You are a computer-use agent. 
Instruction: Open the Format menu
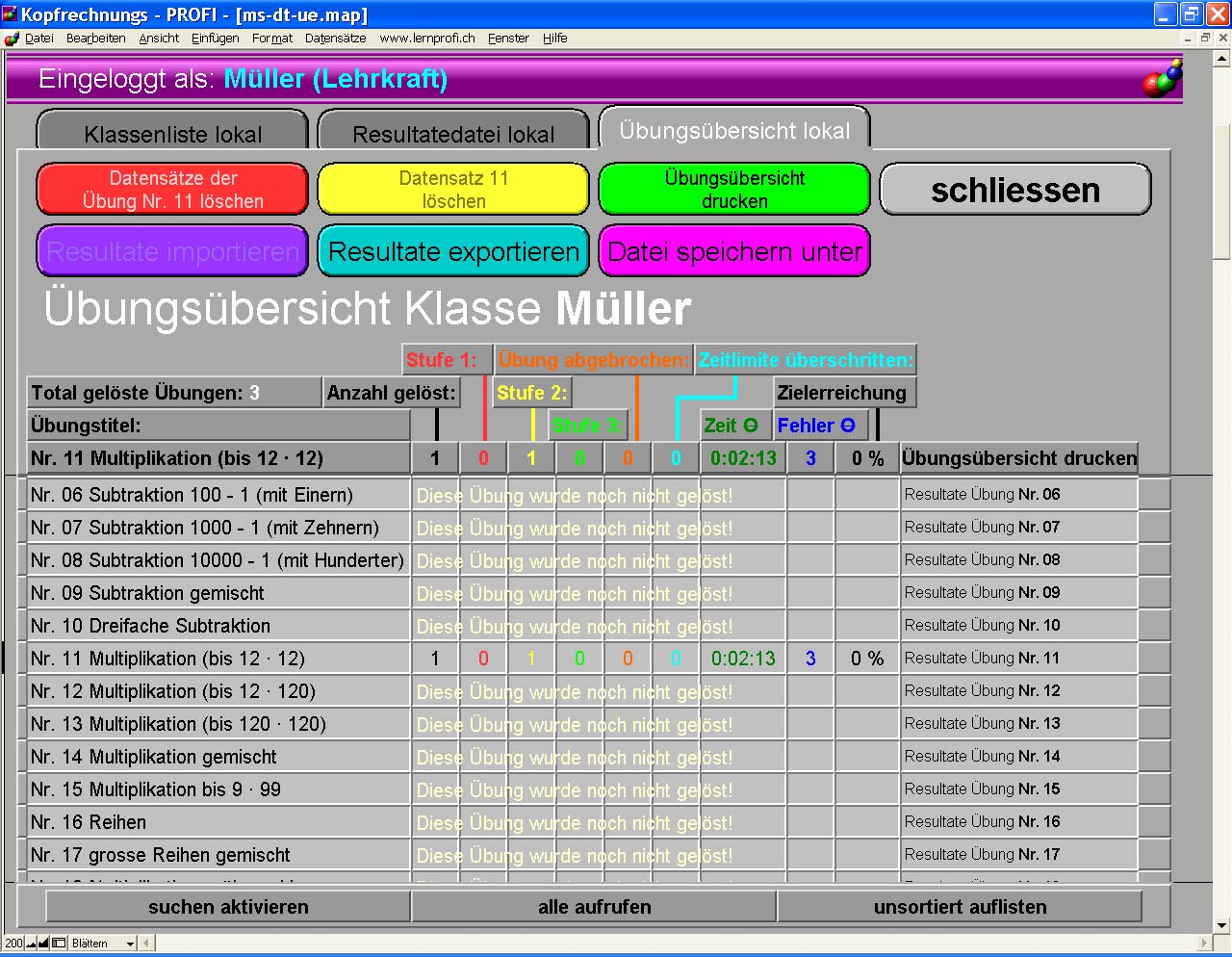pos(272,39)
